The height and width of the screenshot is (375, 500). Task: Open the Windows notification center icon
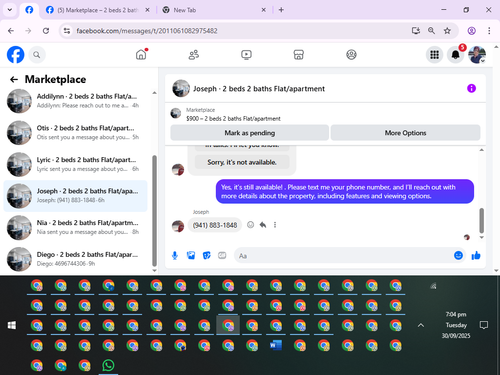coord(484,325)
